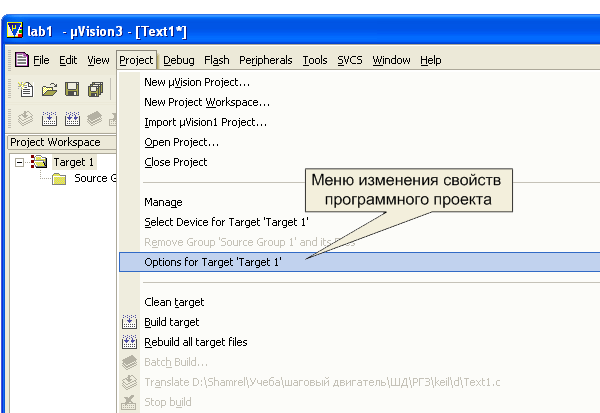Viewport: 600px width, 413px height.
Task: Collapse the Target 1 tree node
Action: point(19,163)
